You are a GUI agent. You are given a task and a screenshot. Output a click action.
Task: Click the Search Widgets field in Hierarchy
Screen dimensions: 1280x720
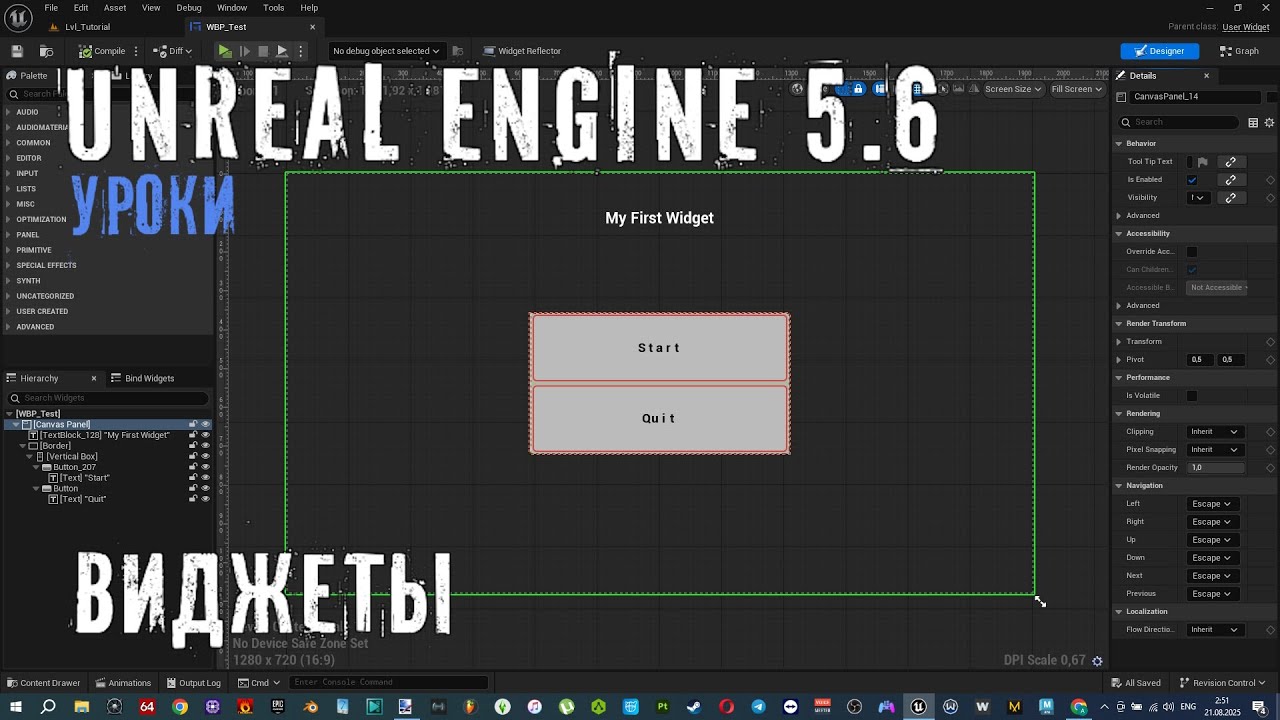click(x=110, y=398)
